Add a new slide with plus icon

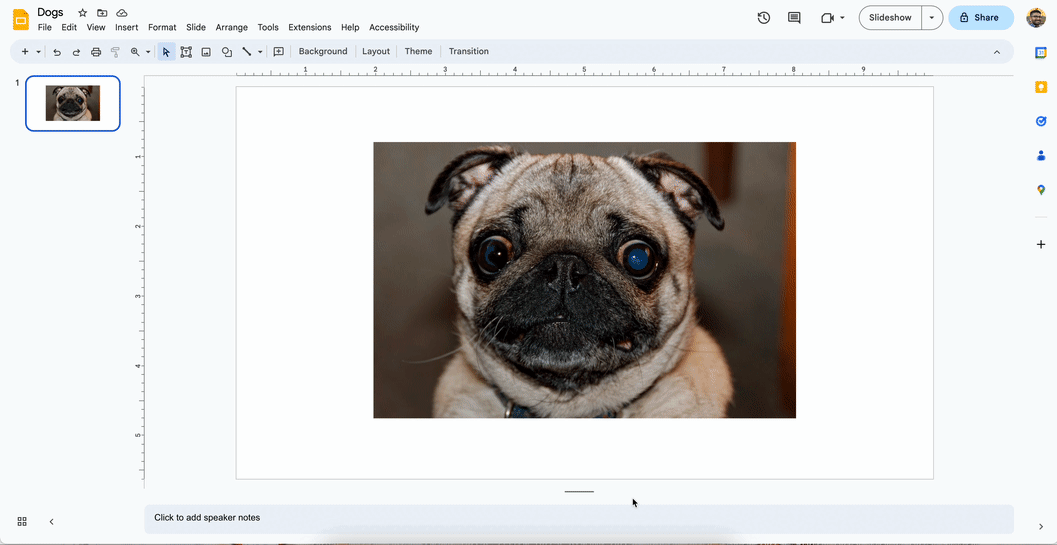coord(25,51)
